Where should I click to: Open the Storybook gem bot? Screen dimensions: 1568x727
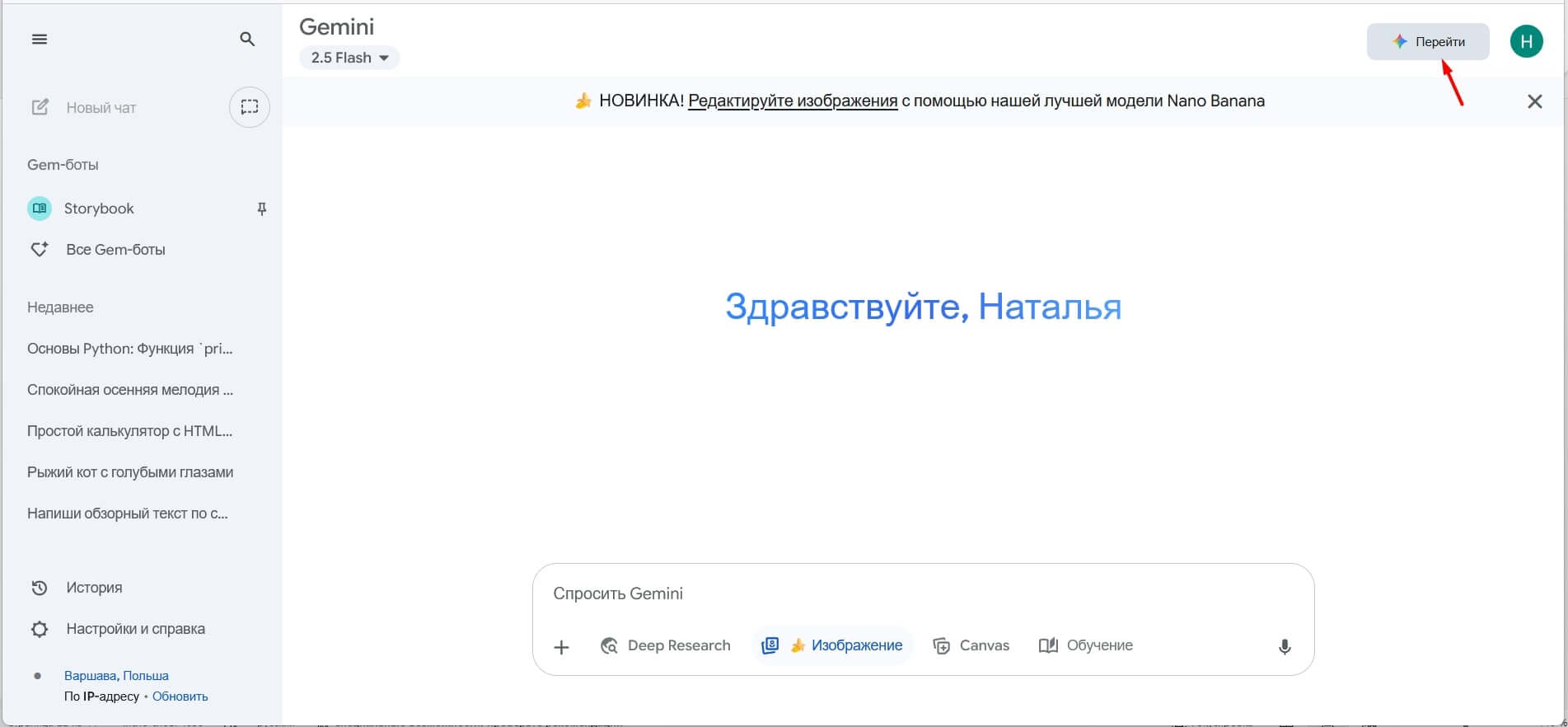point(99,209)
